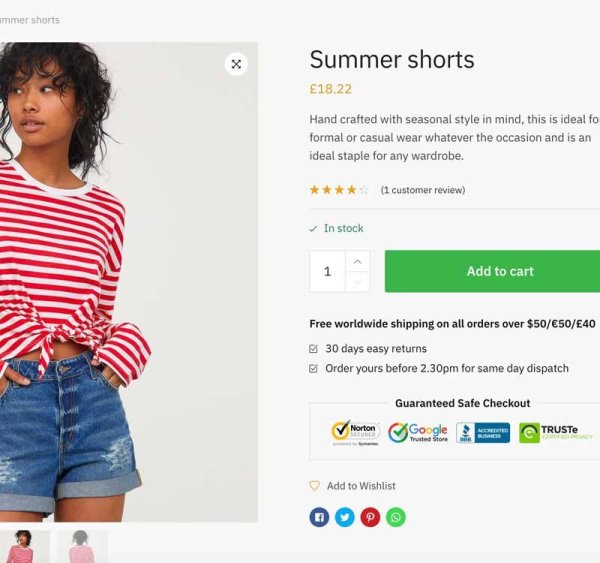
Task: Click the Google Trusted Store badge
Action: point(418,433)
